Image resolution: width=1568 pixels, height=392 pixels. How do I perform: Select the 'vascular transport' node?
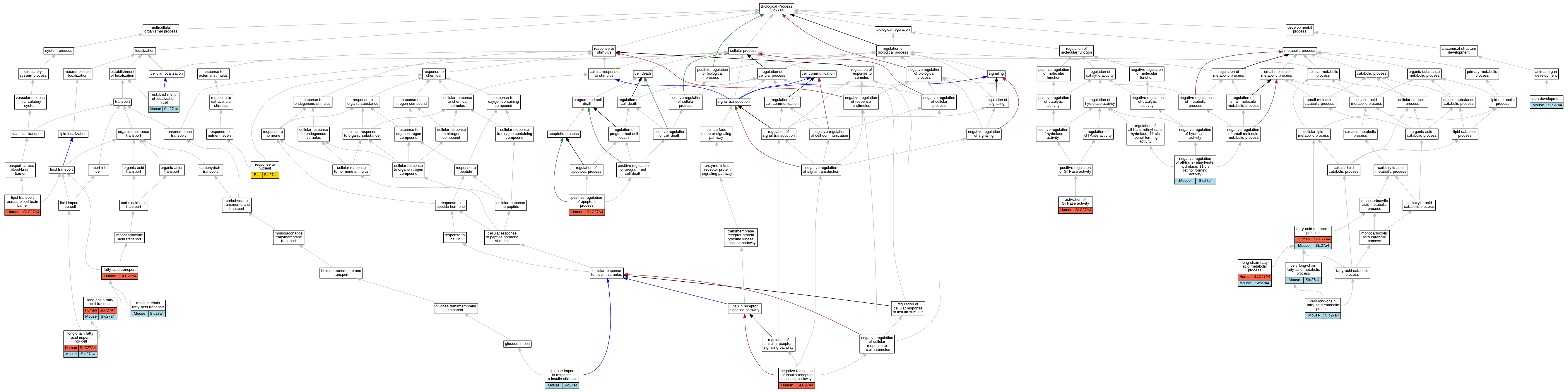[28, 134]
